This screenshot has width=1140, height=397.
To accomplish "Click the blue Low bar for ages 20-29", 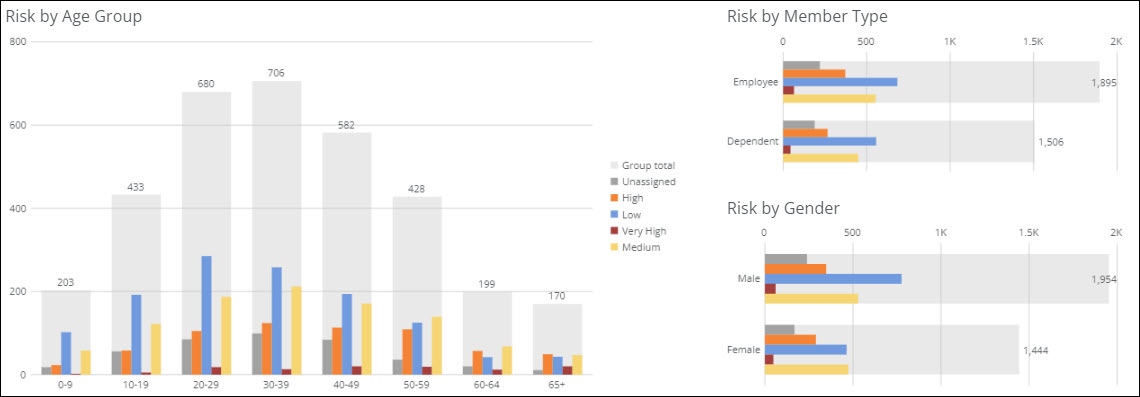I will point(206,316).
